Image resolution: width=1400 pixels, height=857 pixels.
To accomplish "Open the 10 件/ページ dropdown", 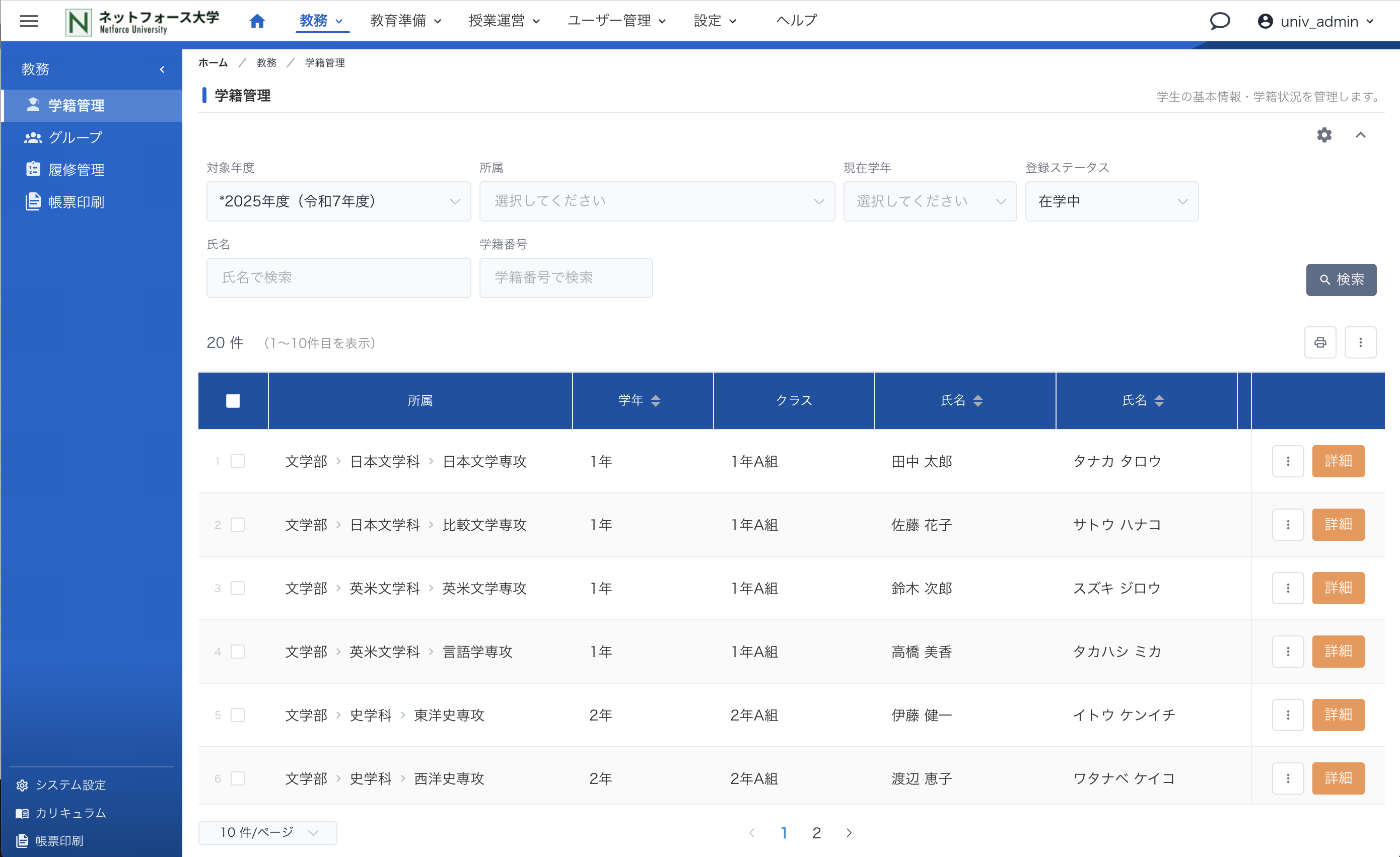I will pos(267,832).
